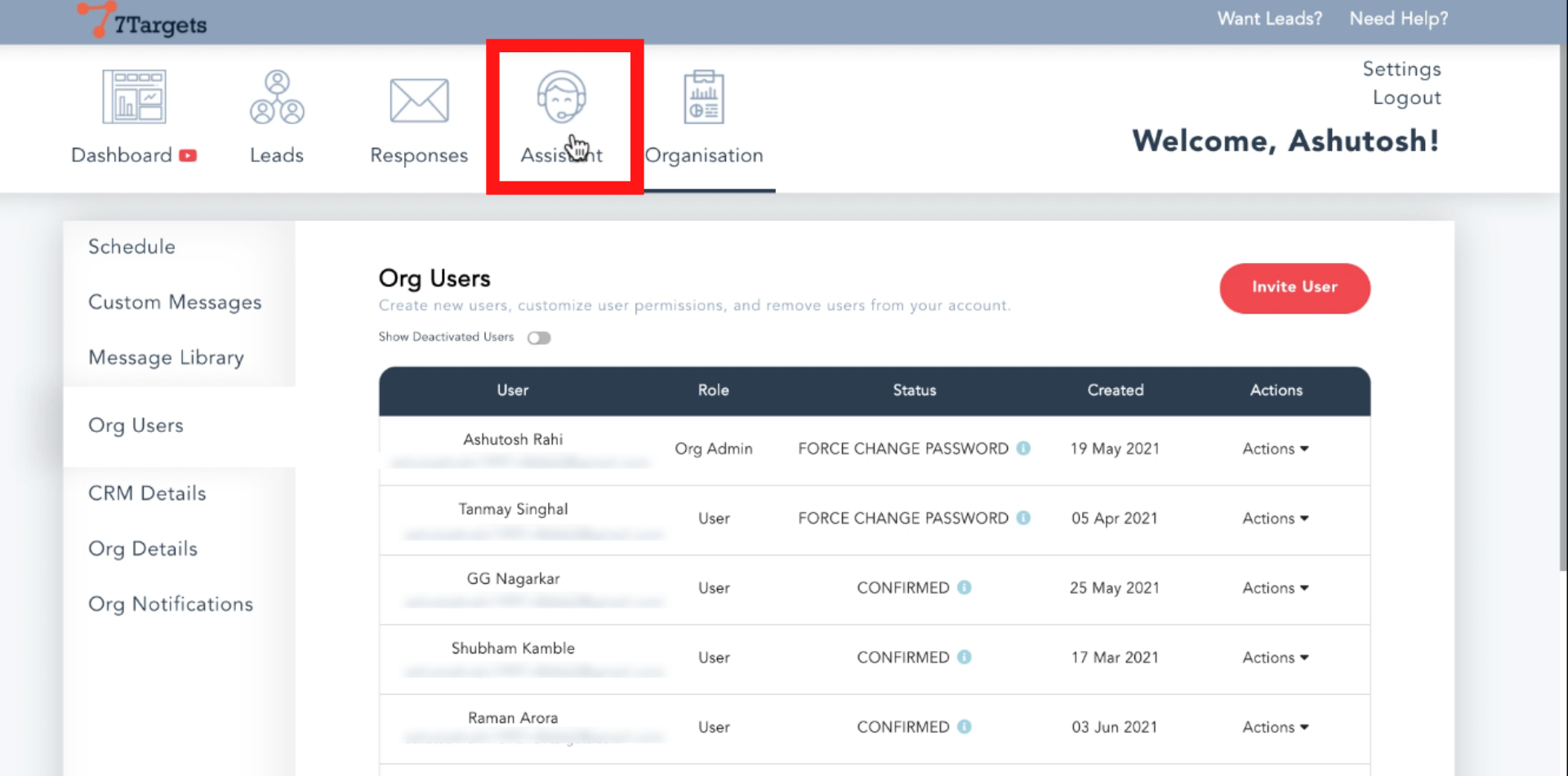Expand Actions menu for Raman Arora

pyautogui.click(x=1275, y=727)
